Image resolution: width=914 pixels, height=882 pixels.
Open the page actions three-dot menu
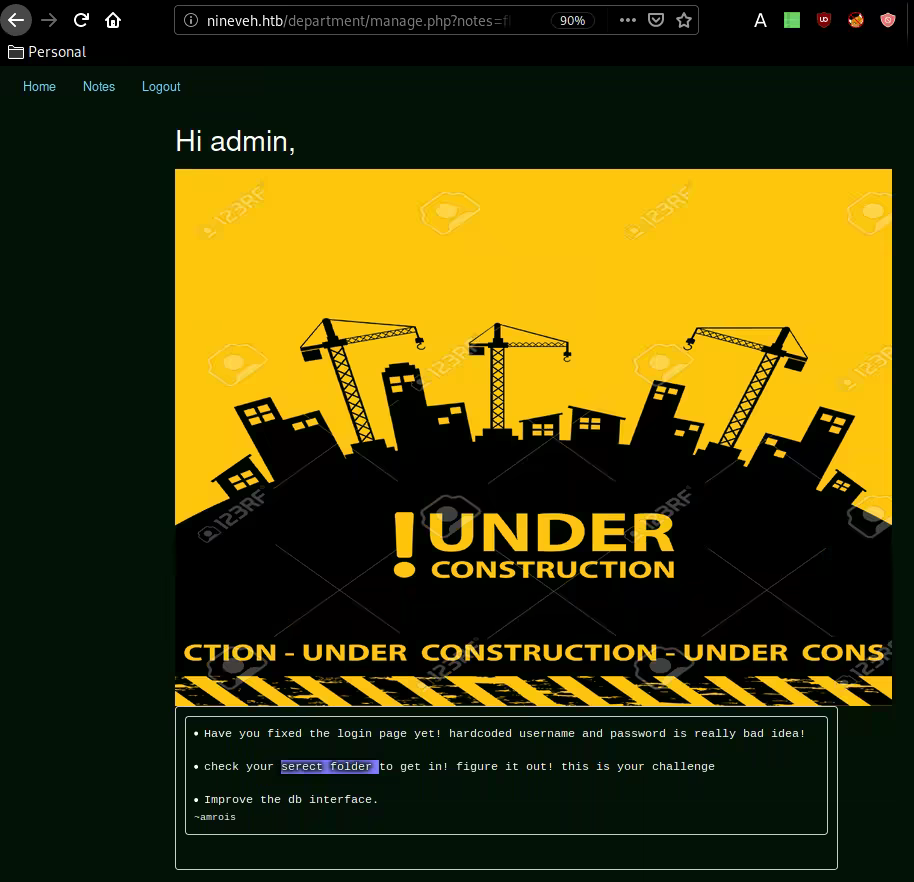click(x=627, y=20)
